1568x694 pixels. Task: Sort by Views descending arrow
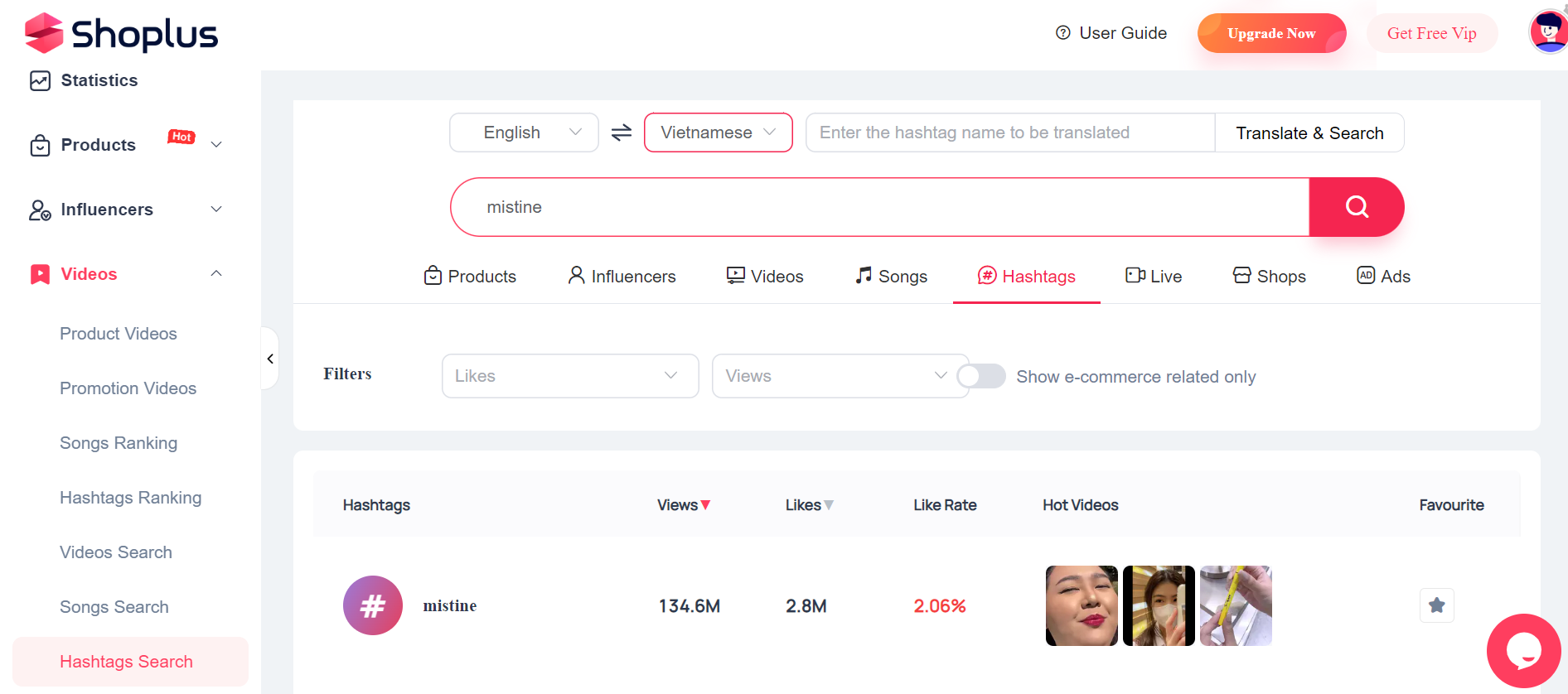[705, 505]
